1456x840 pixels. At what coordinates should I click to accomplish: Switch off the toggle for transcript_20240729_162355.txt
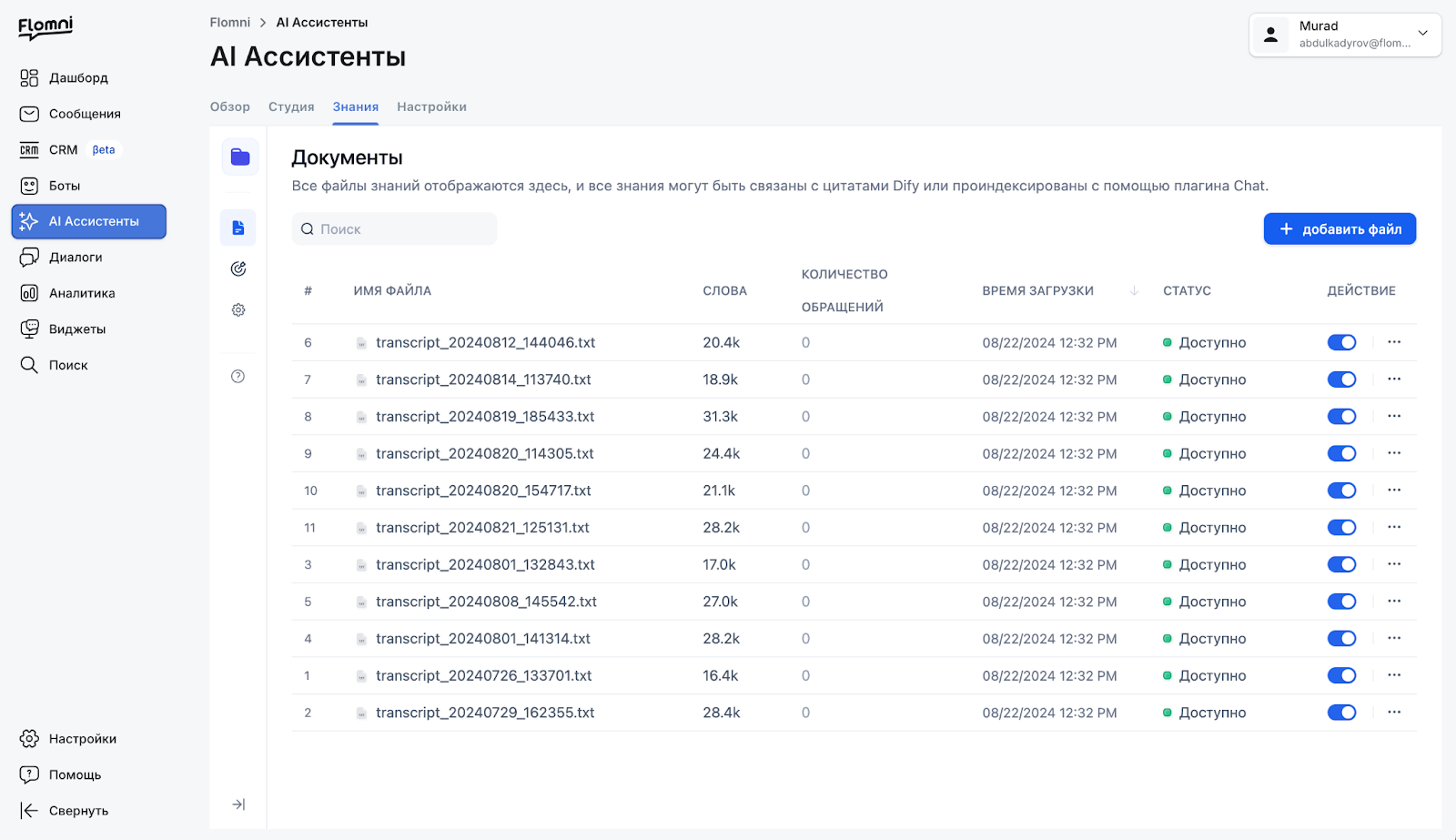(x=1341, y=713)
